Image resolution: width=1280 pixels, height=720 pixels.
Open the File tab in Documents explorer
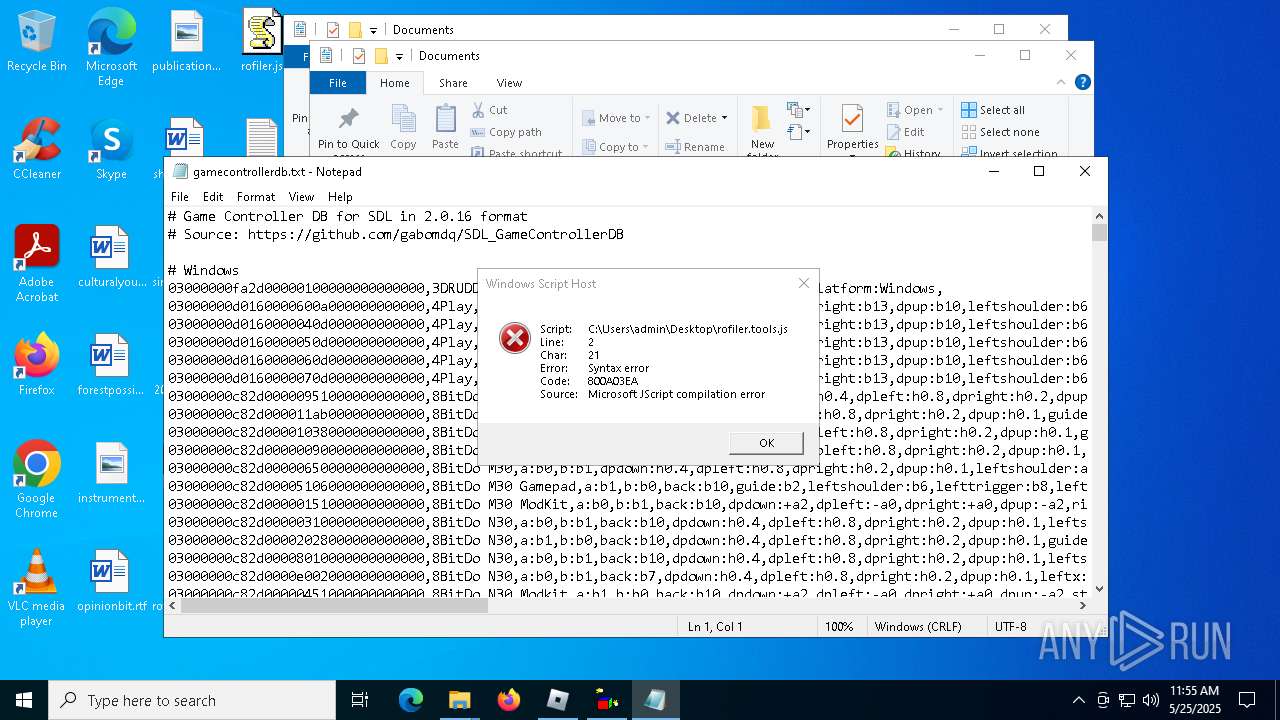point(338,83)
